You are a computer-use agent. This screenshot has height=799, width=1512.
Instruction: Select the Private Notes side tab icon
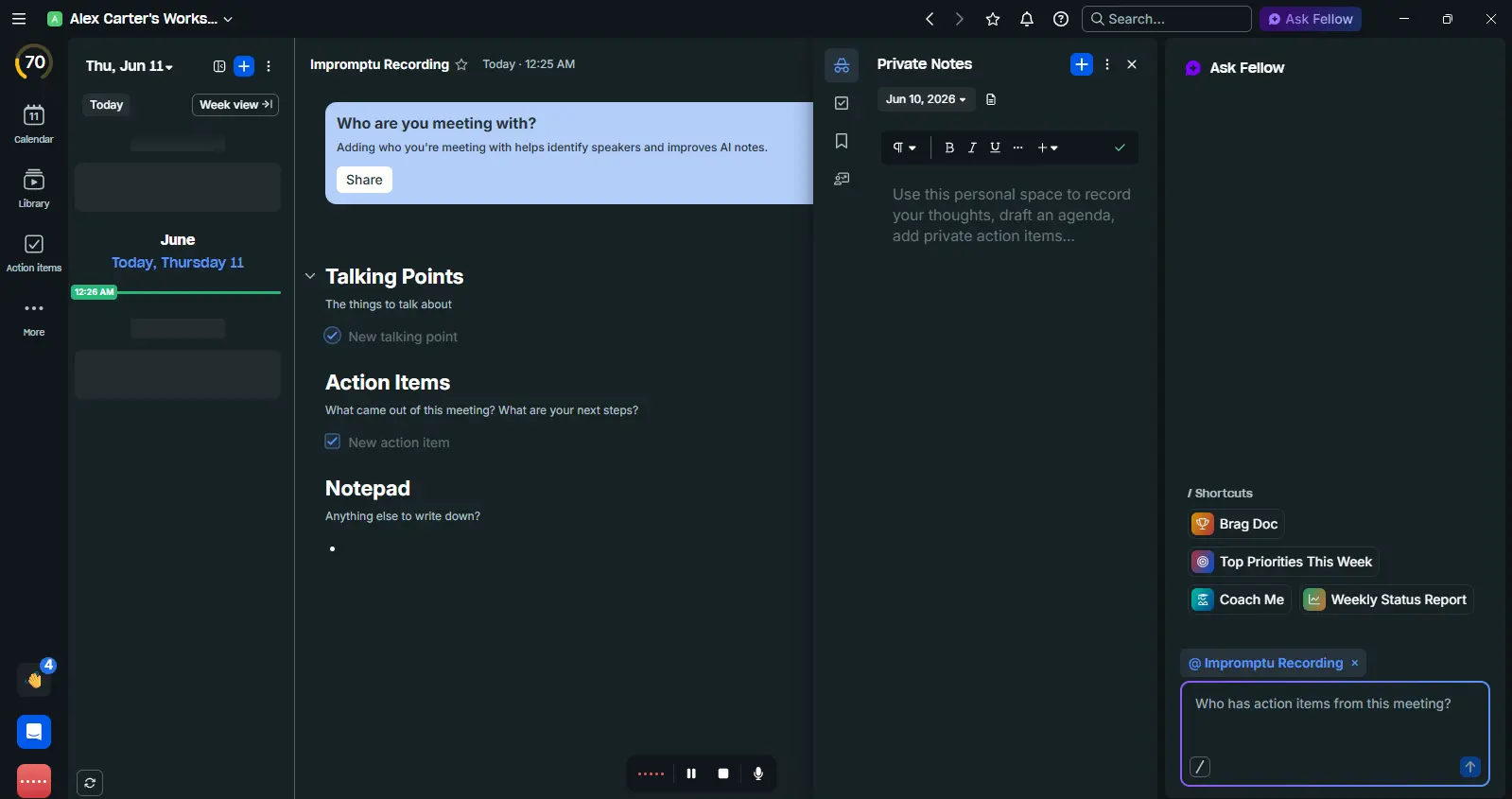tap(842, 65)
